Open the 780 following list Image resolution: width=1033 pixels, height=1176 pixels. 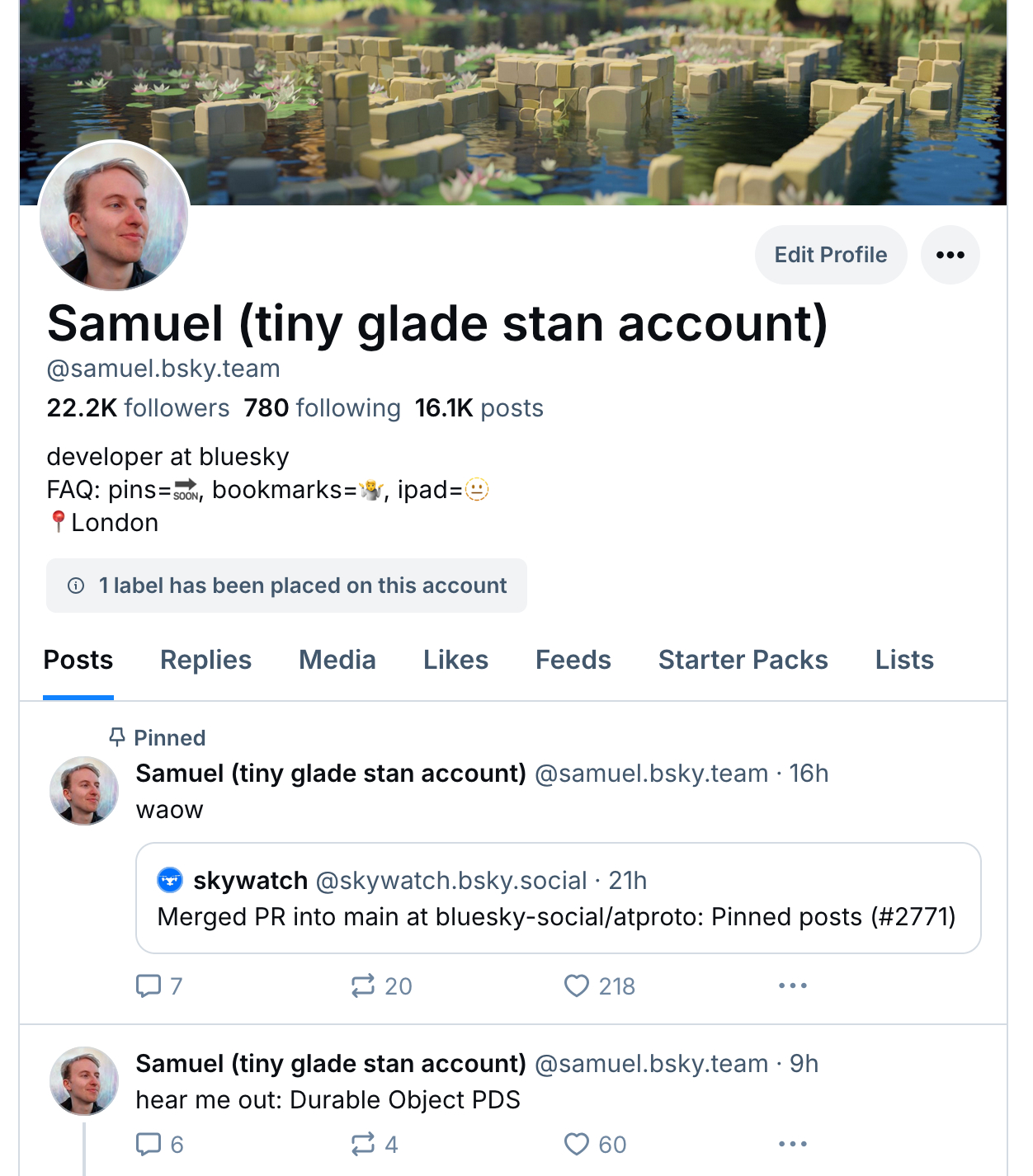click(322, 408)
